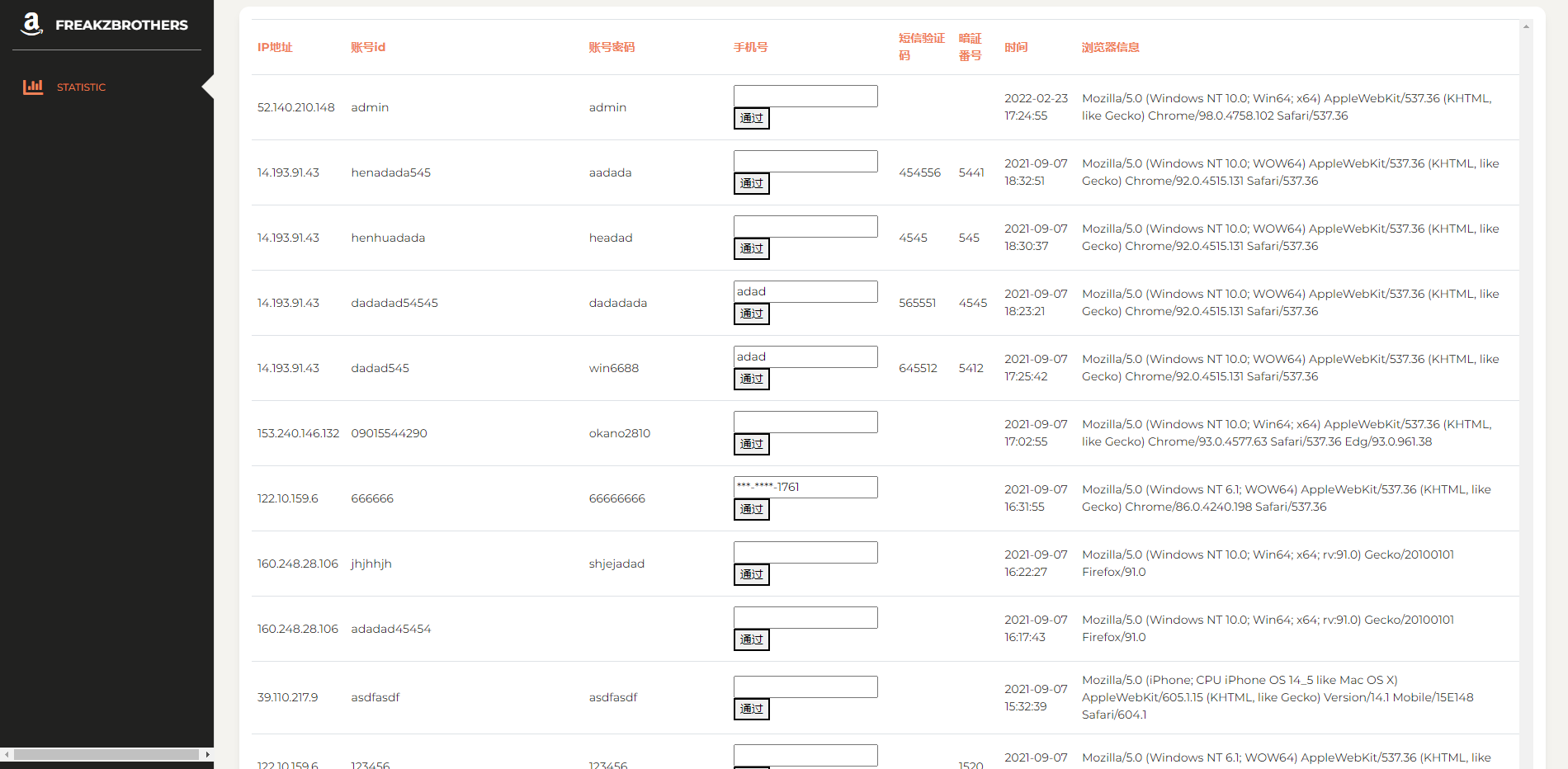Click the Amazon logo icon in sidebar
Screen dimensions: 1568x769
(x=31, y=24)
